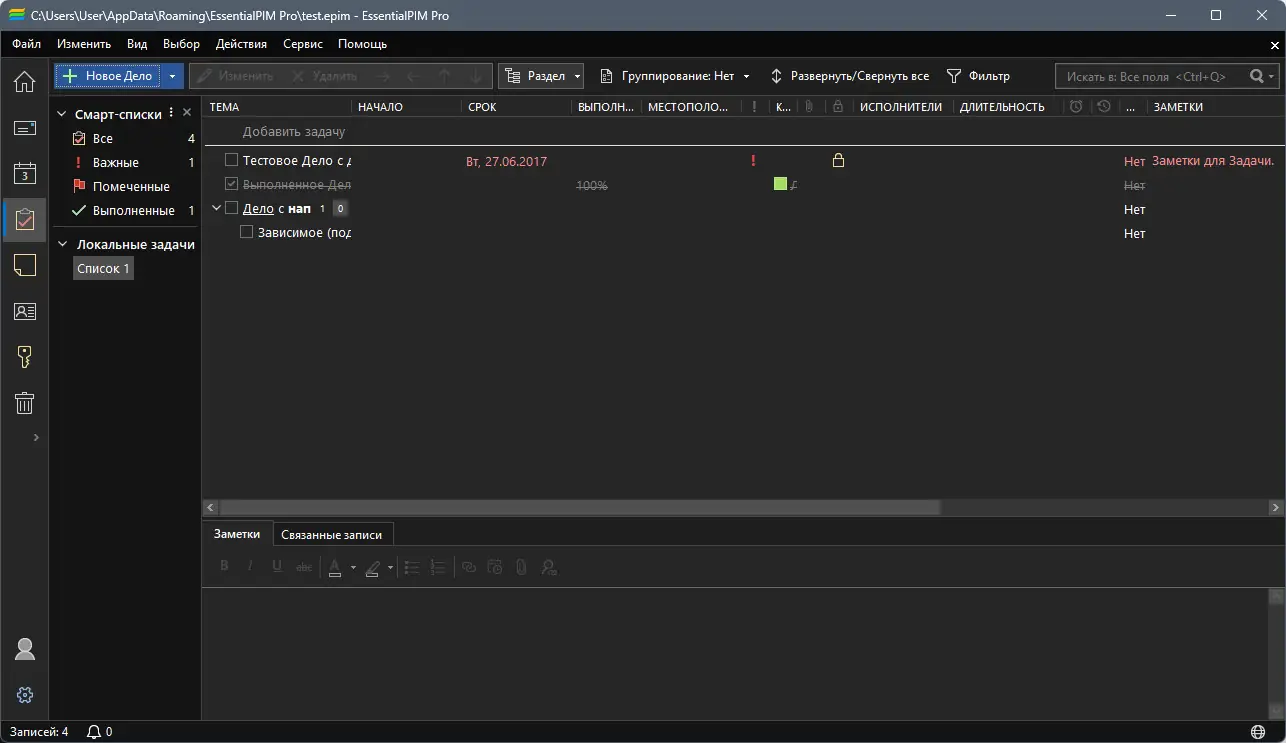Viewport: 1286px width, 743px height.
Task: Collapse the Смарт-списки section
Action: tap(62, 114)
